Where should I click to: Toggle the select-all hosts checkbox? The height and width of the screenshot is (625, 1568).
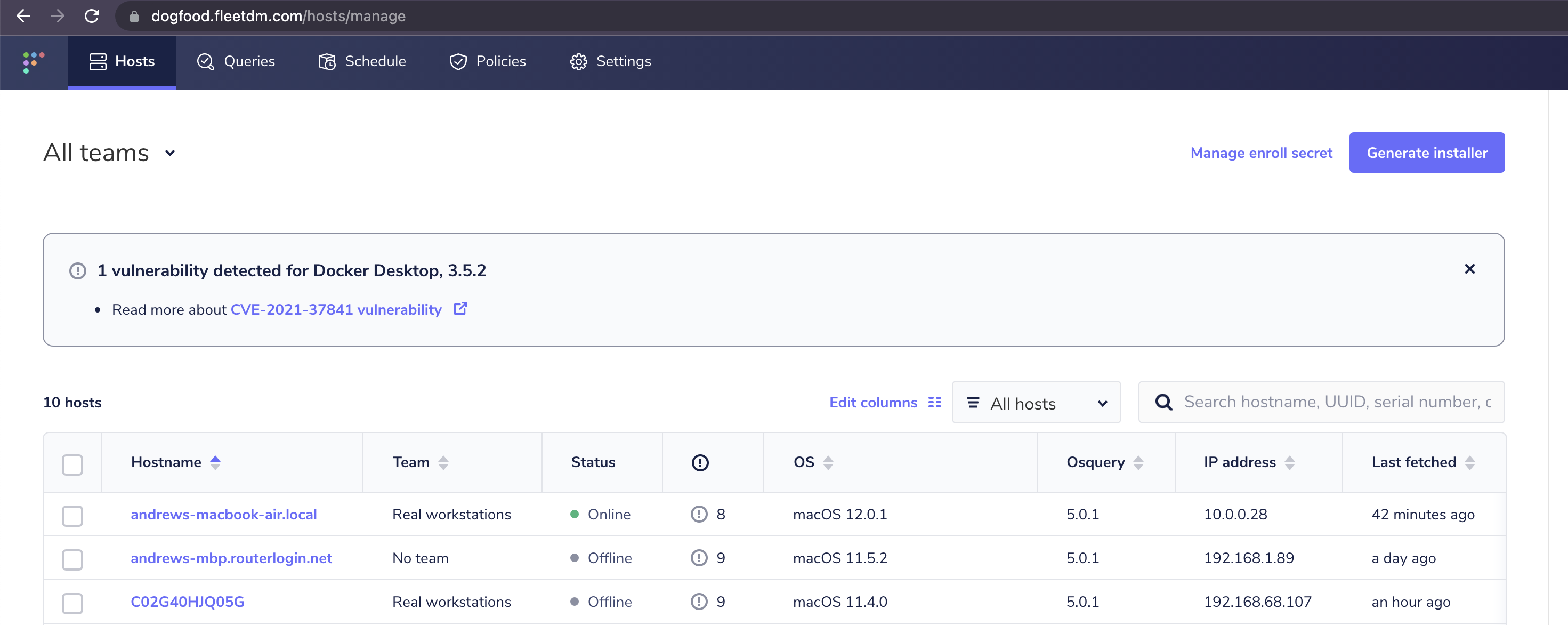point(72,464)
